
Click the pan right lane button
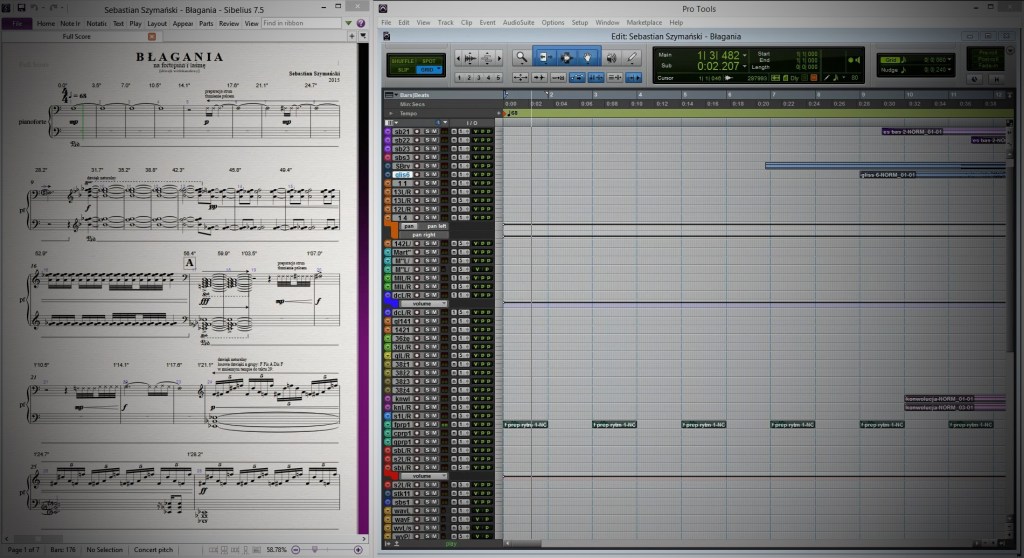pos(425,234)
